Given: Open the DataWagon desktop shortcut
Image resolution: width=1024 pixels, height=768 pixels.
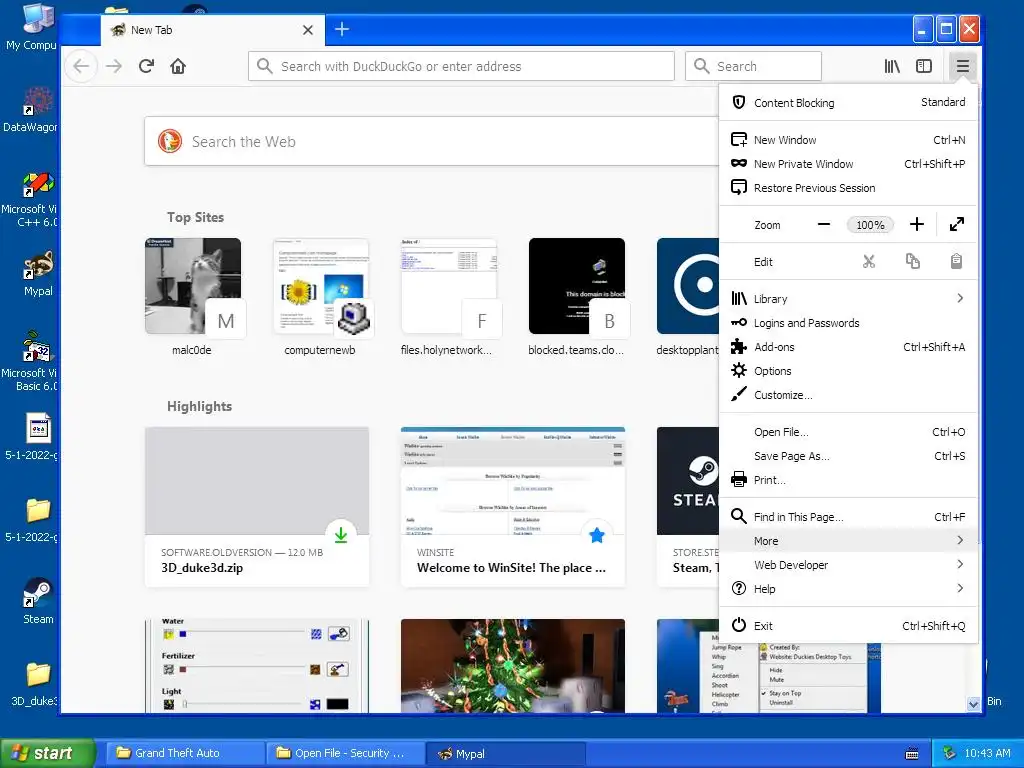Looking at the screenshot, I should (x=30, y=109).
